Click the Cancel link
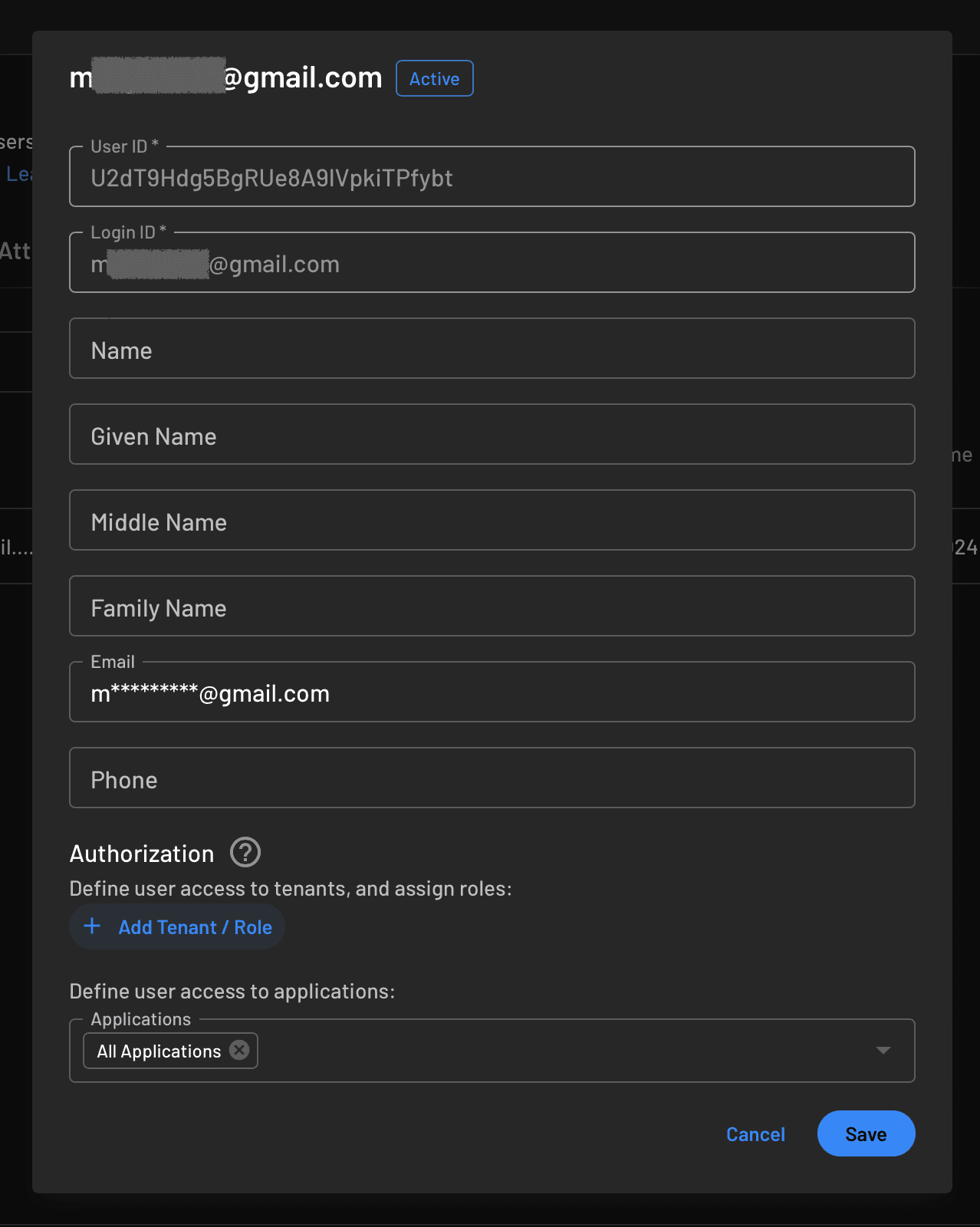The image size is (980, 1227). [755, 1133]
